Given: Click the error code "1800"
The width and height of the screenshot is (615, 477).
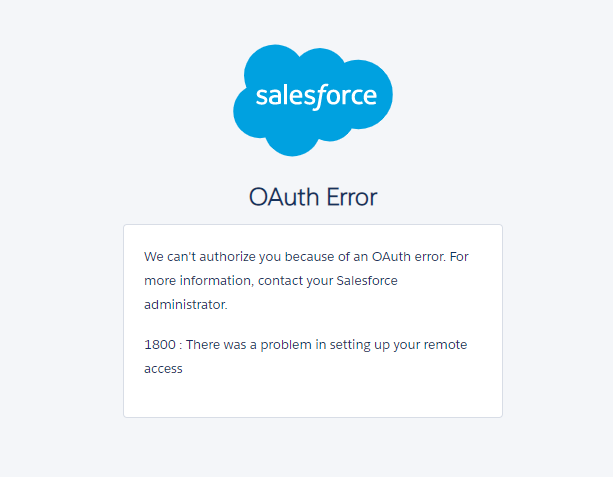Looking at the screenshot, I should tap(159, 345).
